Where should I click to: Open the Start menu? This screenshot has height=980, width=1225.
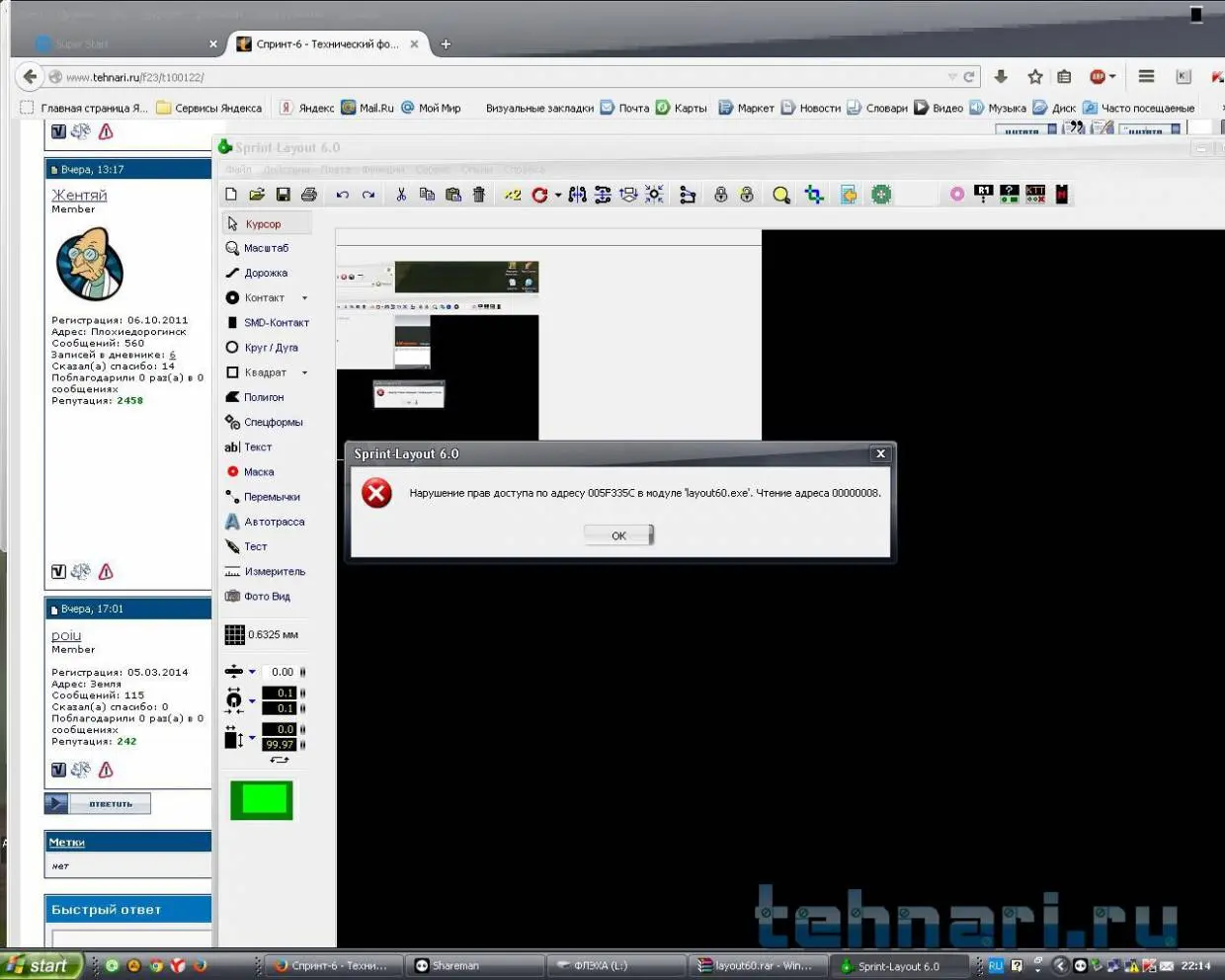[x=40, y=965]
